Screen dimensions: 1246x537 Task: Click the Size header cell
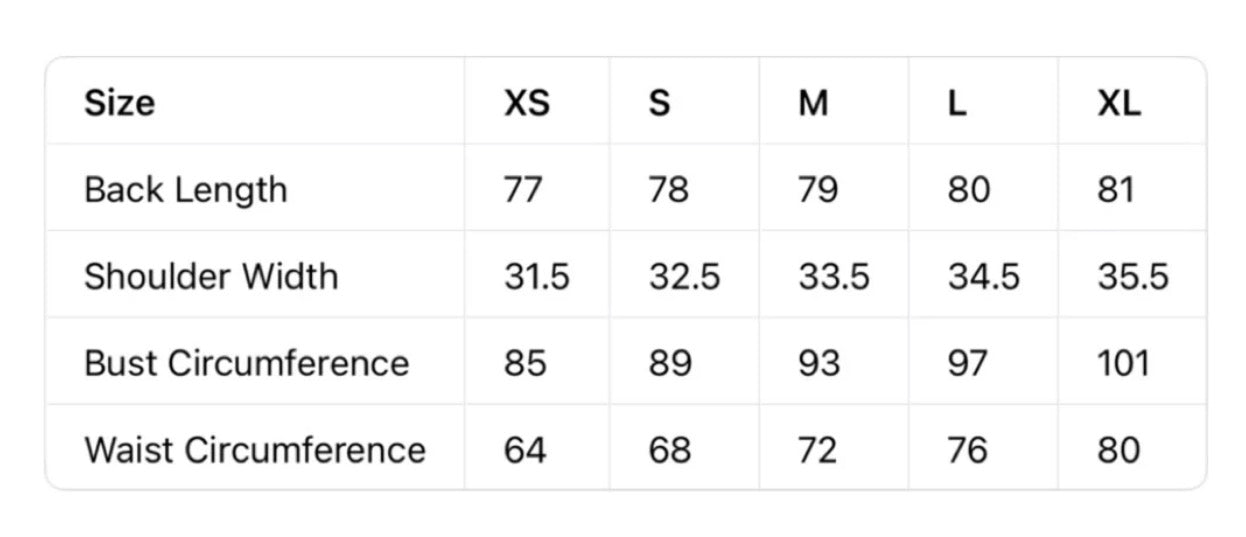click(119, 102)
